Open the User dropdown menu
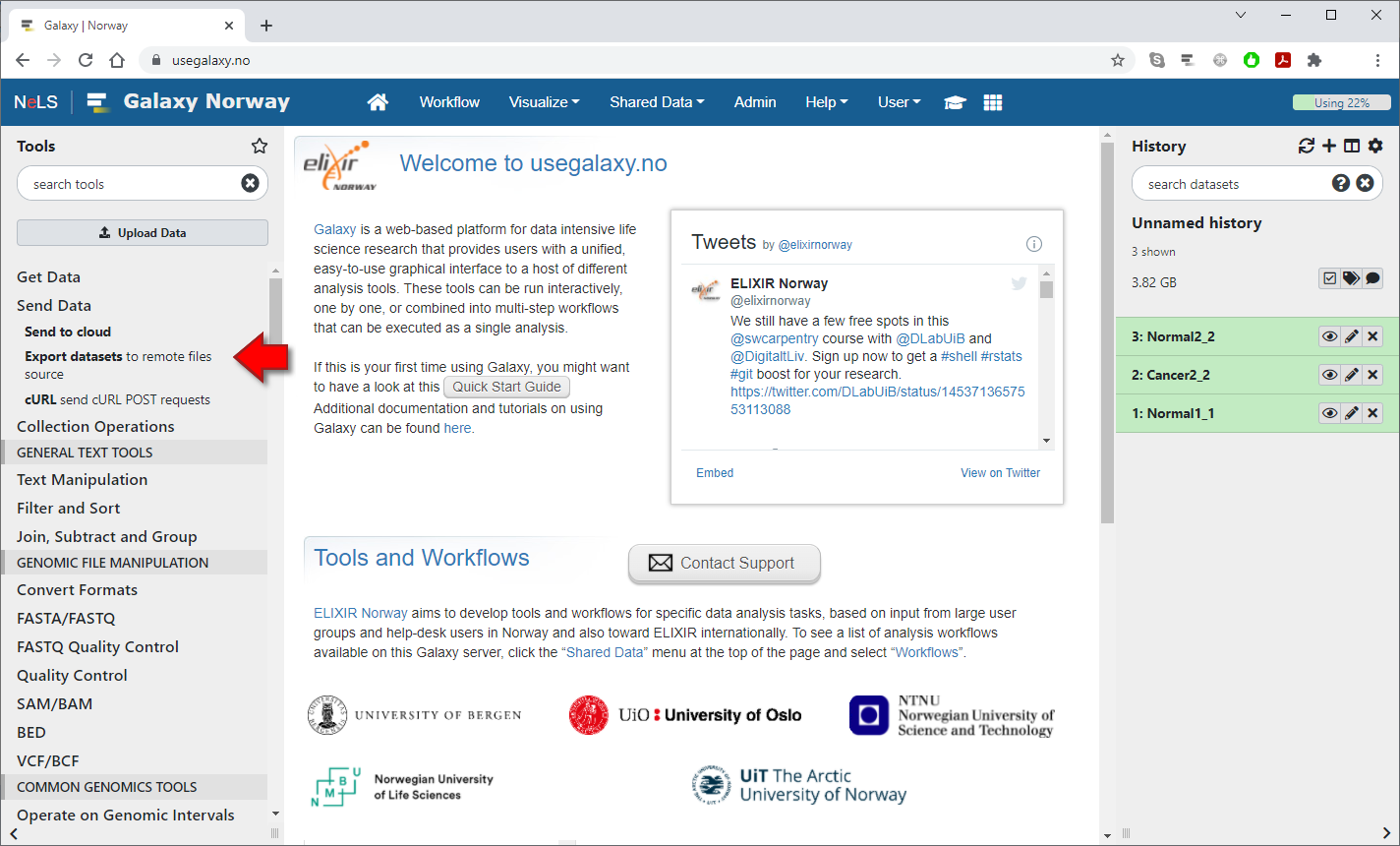 point(899,102)
